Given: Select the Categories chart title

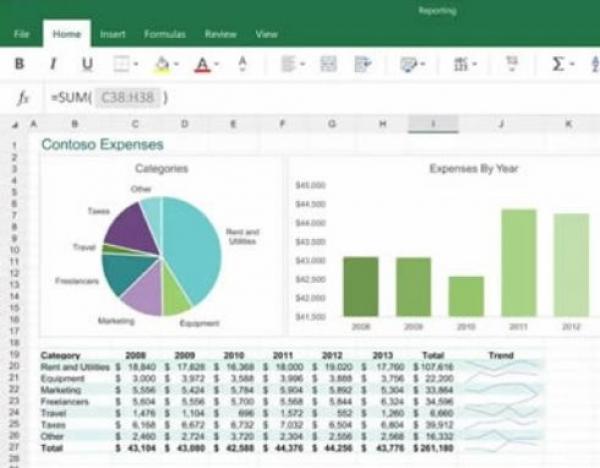Looking at the screenshot, I should [x=162, y=168].
